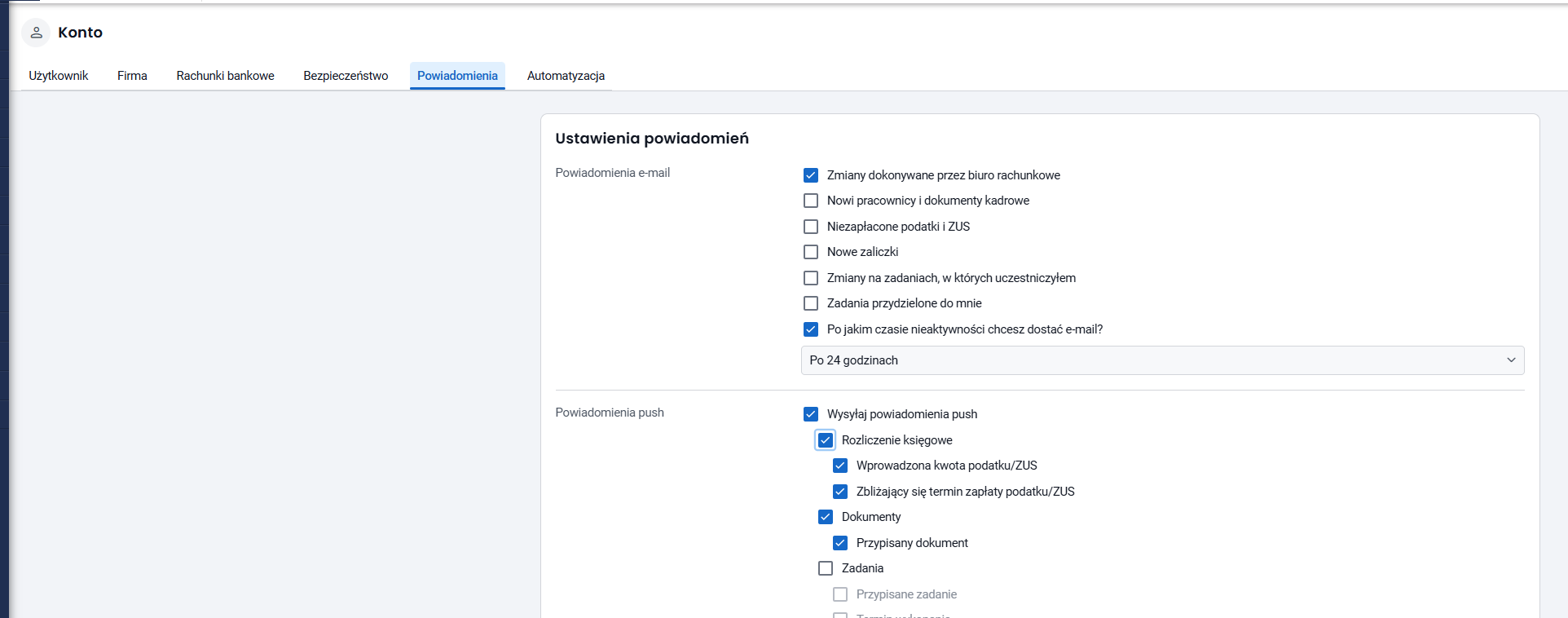Enable the Zadania push checkbox
The image size is (1568, 618).
[x=826, y=568]
